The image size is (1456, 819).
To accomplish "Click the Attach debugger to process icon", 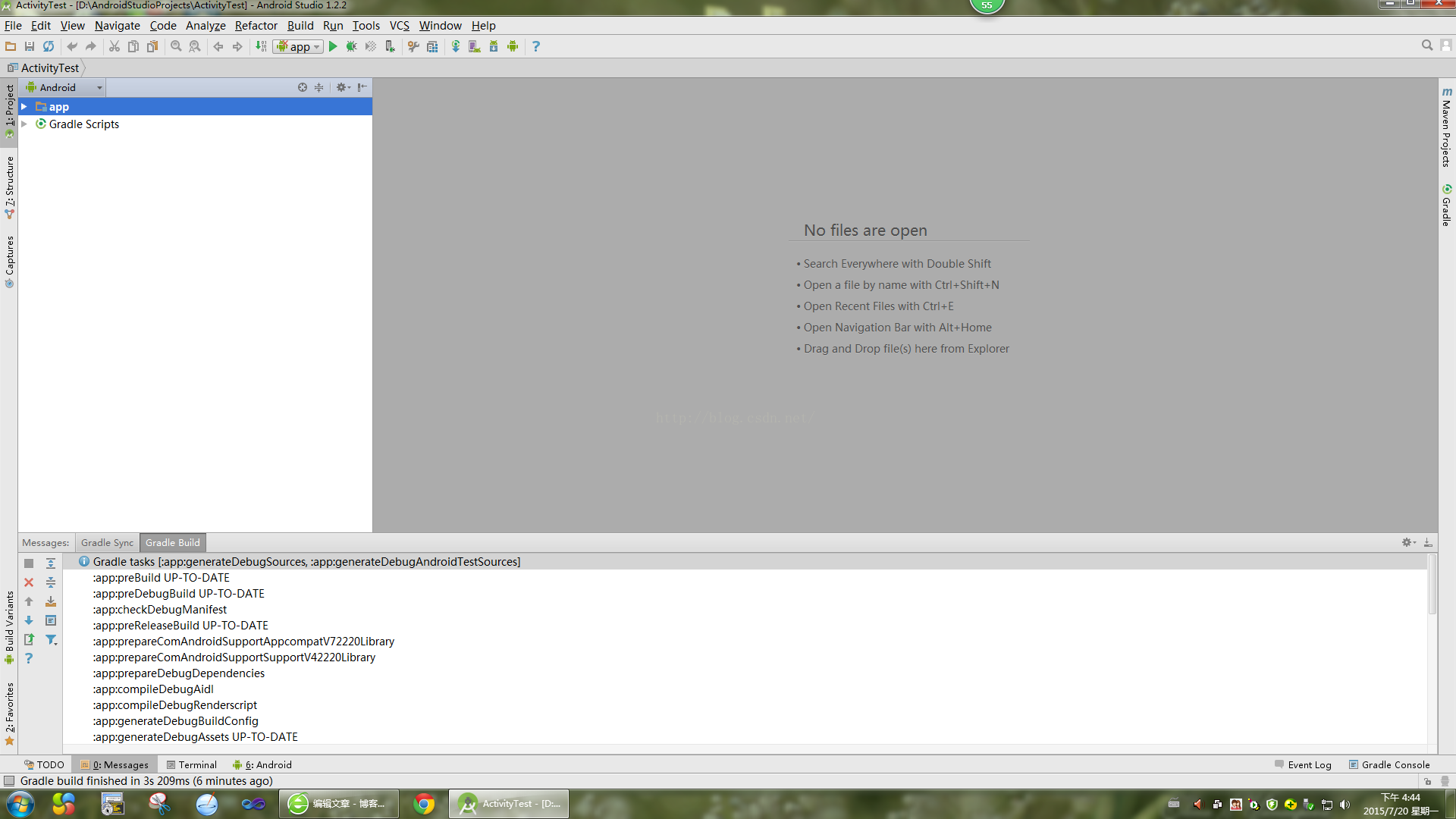I will (390, 46).
